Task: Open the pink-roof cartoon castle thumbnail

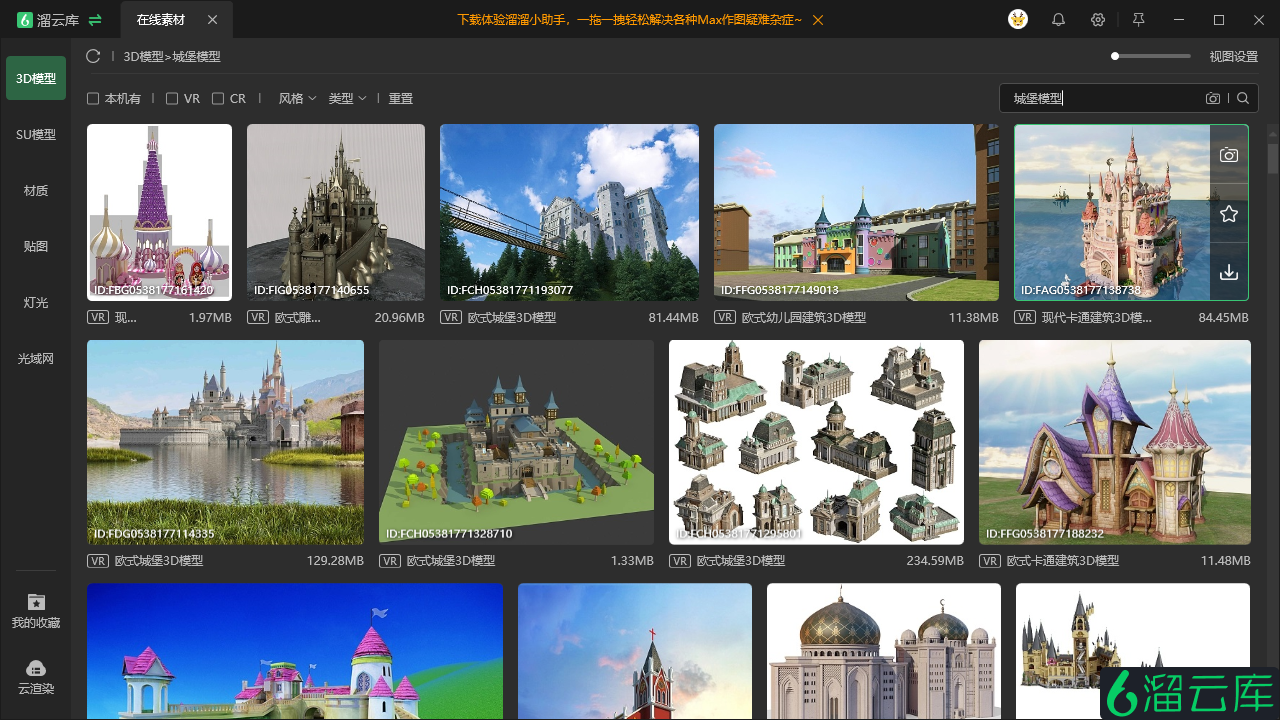Action: [295, 651]
